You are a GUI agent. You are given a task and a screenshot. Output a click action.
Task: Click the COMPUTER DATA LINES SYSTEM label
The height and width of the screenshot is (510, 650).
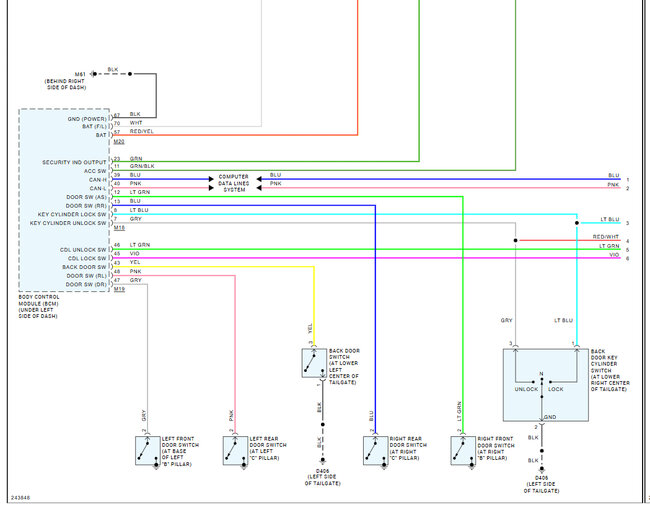click(234, 183)
